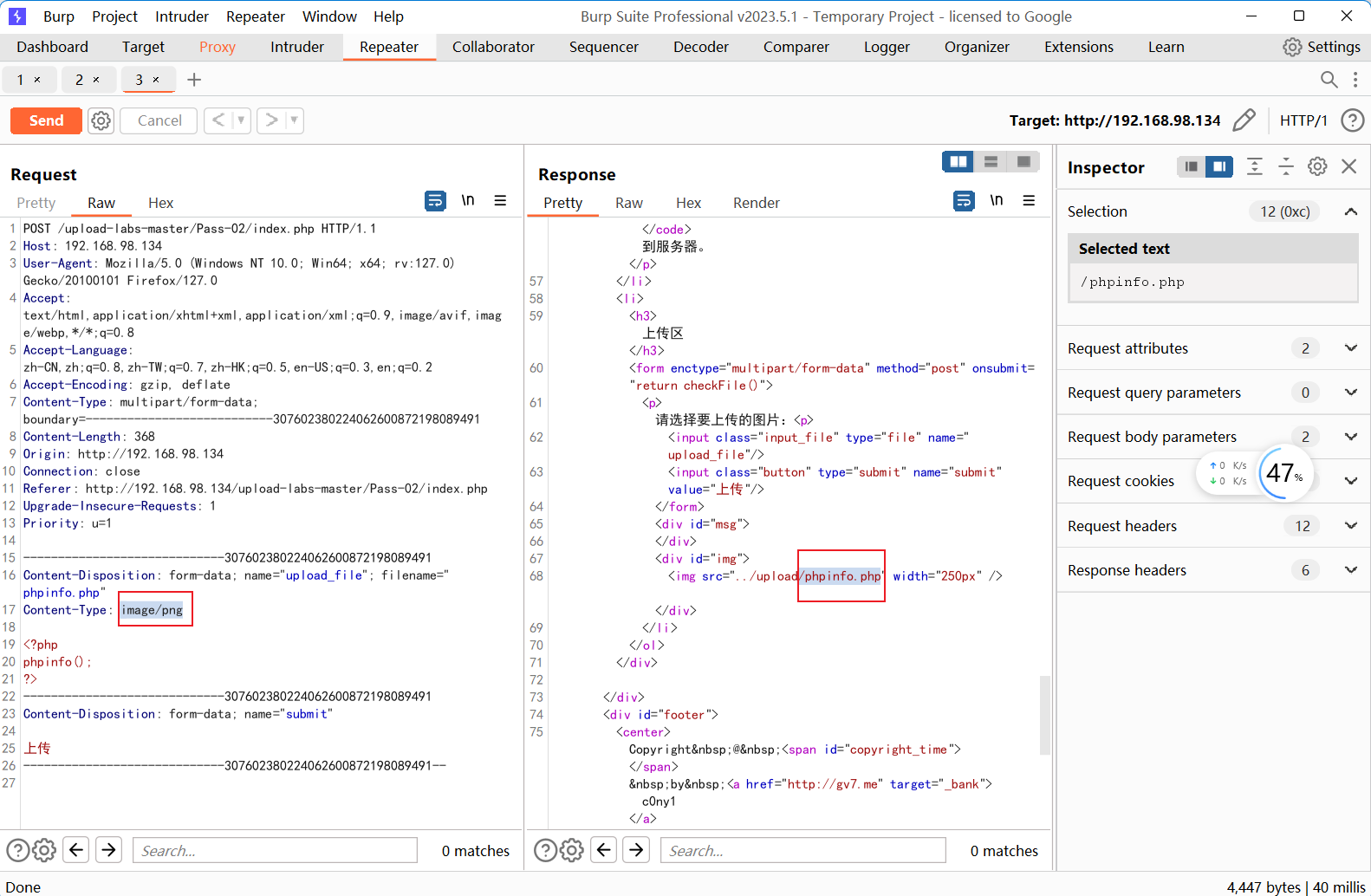
Task: Open the Window menu
Action: pyautogui.click(x=329, y=16)
